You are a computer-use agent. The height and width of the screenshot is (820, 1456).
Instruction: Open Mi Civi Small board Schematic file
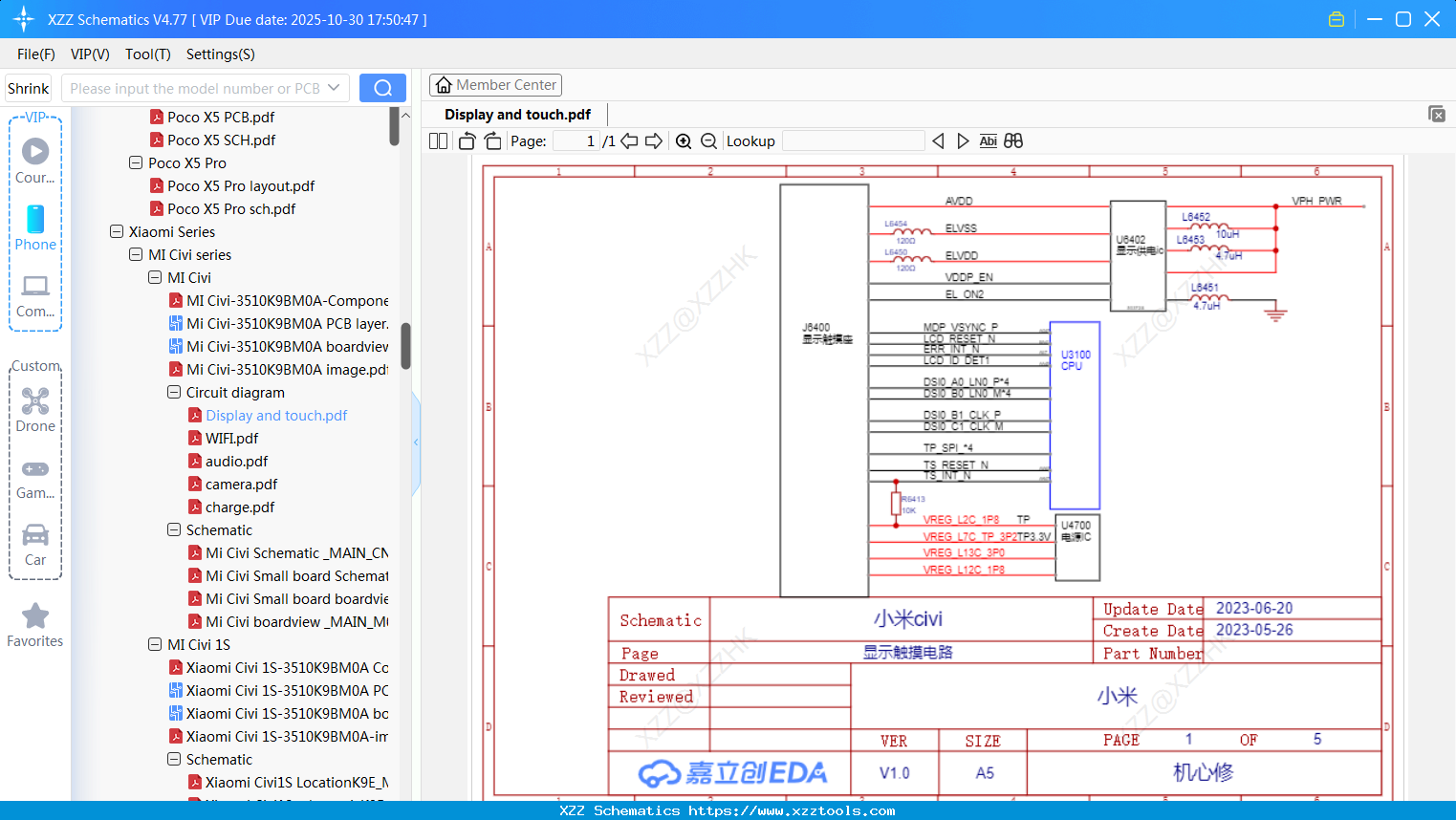click(288, 576)
